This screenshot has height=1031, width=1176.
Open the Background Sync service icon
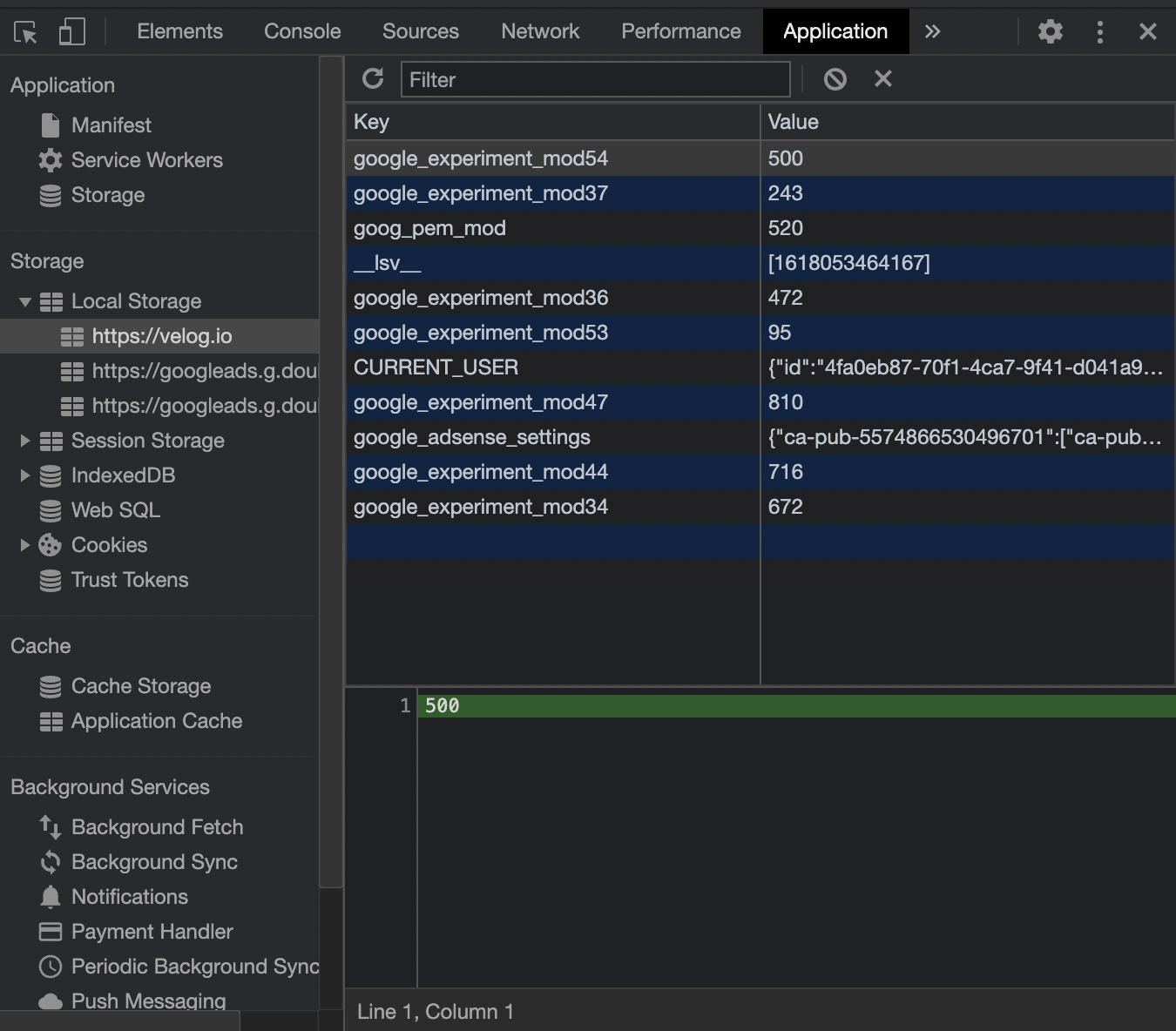(50, 862)
